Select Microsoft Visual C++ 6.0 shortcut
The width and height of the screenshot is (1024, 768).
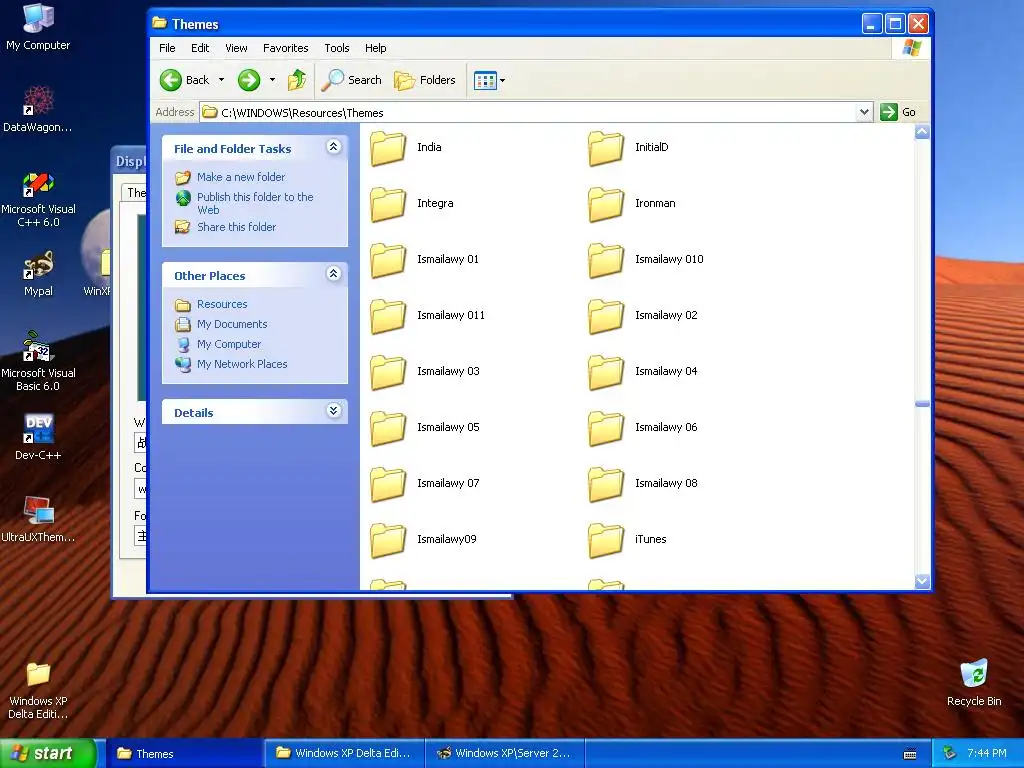pyautogui.click(x=38, y=199)
